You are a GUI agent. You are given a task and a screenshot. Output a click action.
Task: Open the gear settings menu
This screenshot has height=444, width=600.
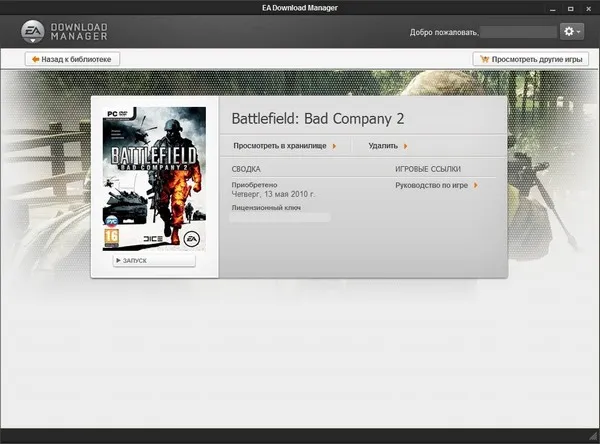pos(571,32)
